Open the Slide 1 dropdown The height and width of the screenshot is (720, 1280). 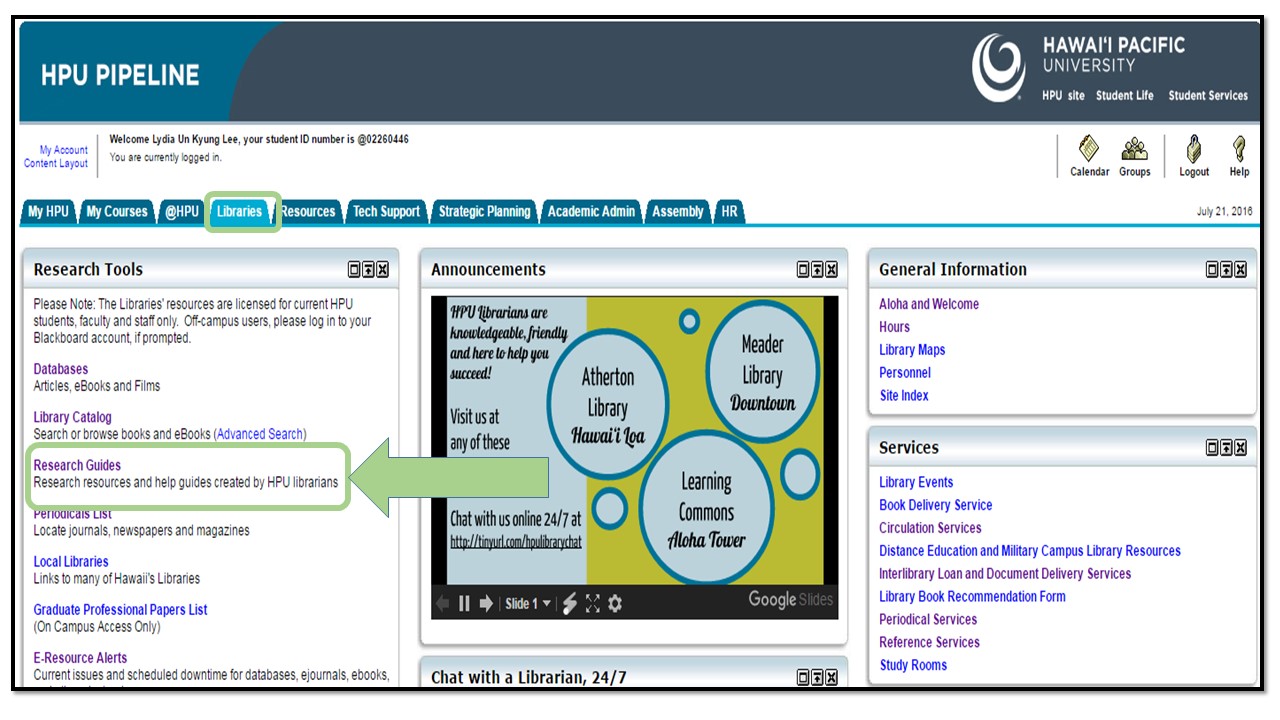click(x=528, y=603)
